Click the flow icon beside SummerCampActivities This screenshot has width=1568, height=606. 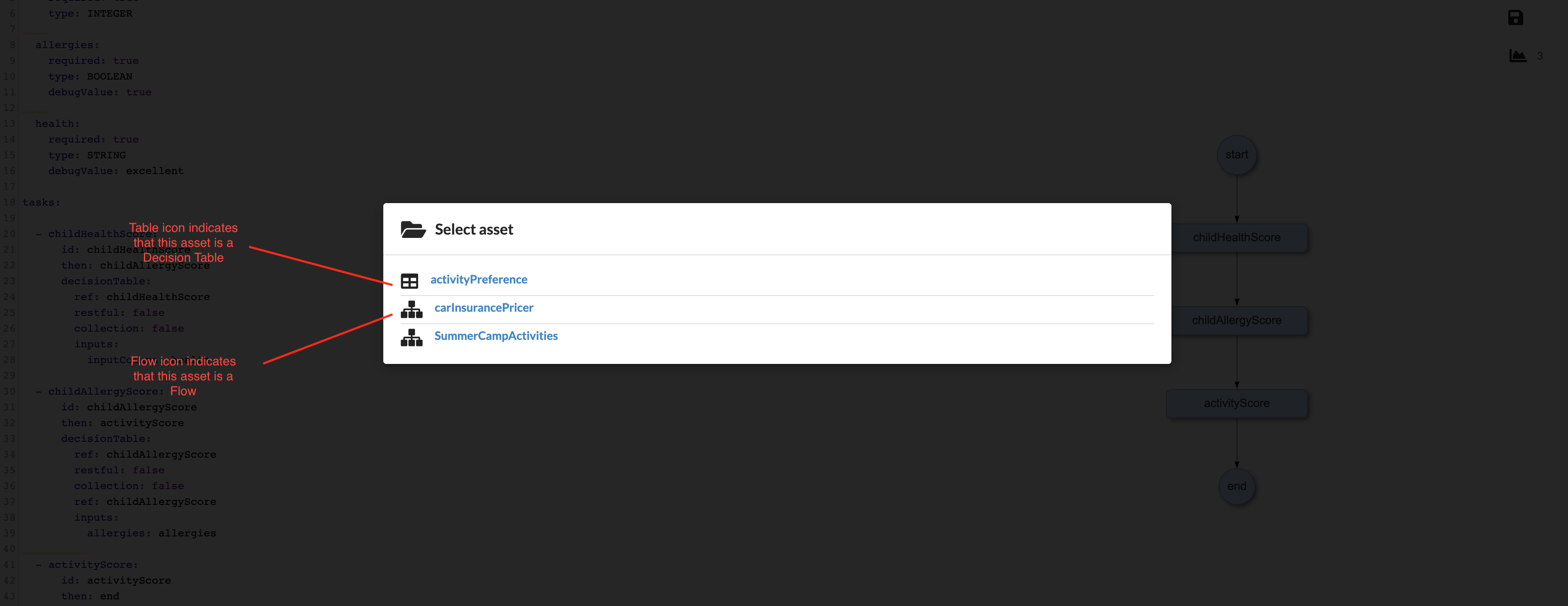[411, 337]
